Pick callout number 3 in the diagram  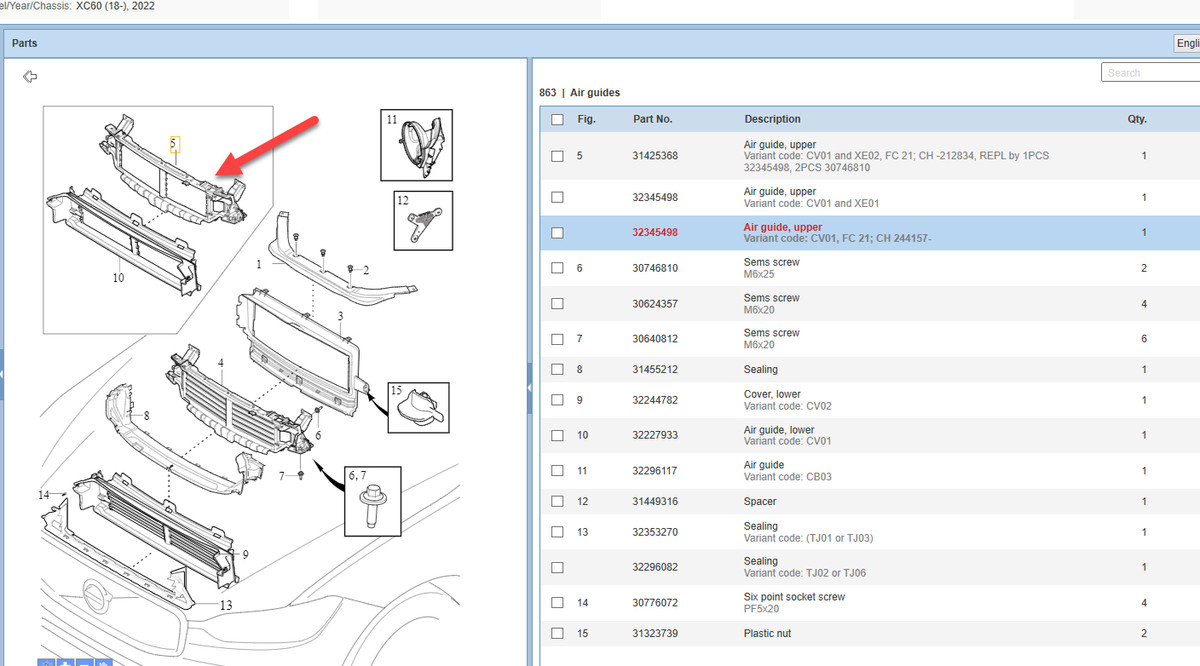(x=340, y=317)
